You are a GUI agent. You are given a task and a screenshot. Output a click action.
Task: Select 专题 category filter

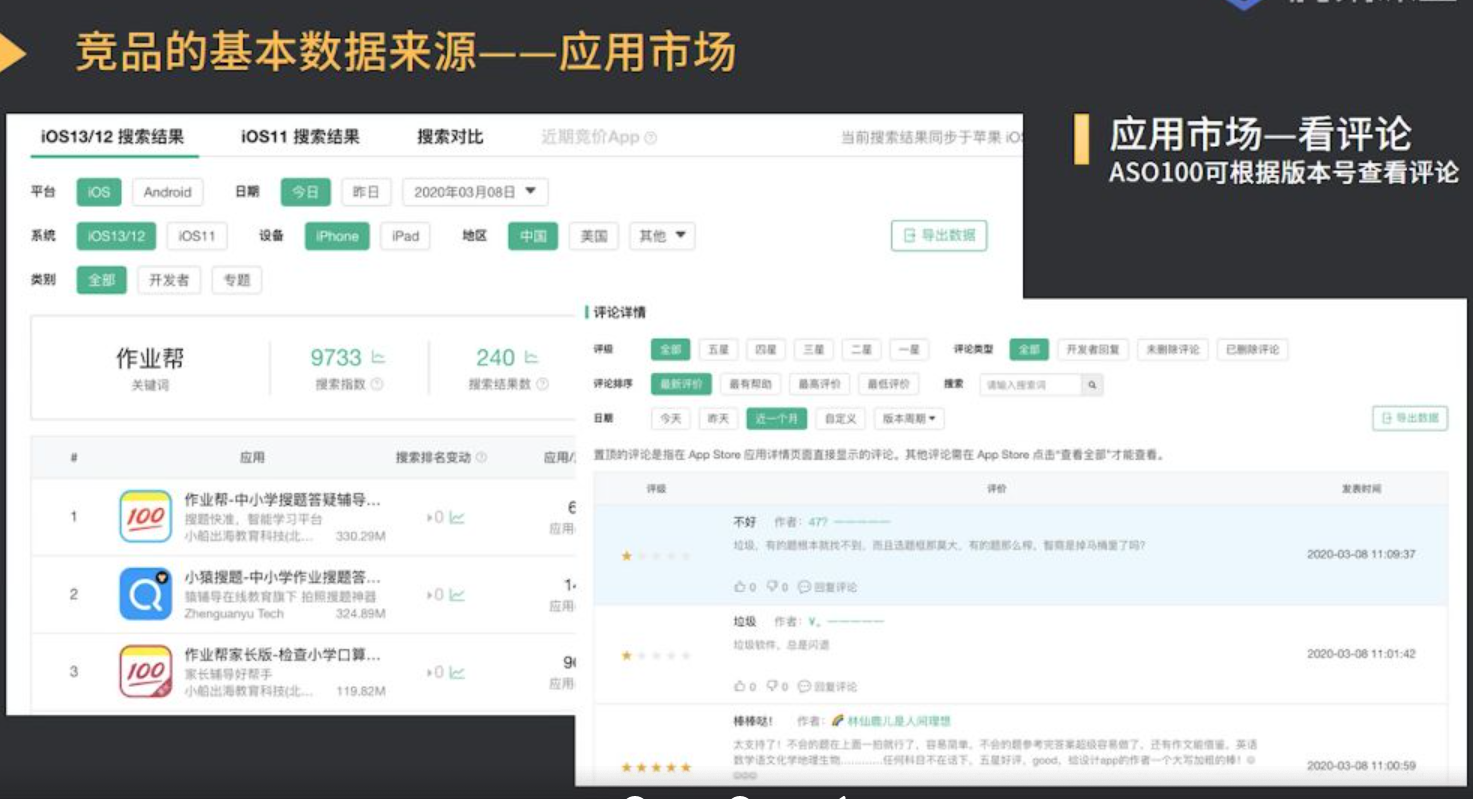(x=237, y=280)
